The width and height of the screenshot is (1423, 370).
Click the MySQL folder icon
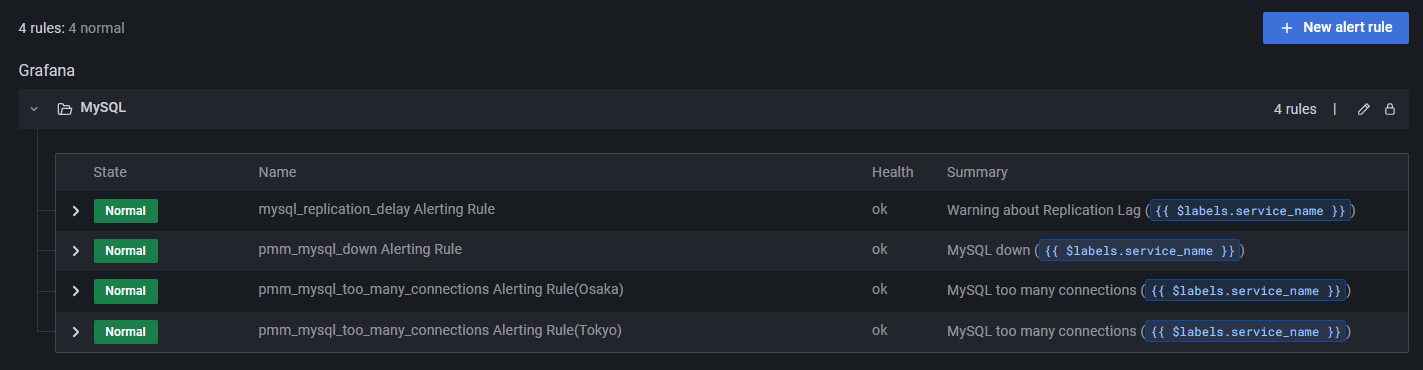(64, 109)
